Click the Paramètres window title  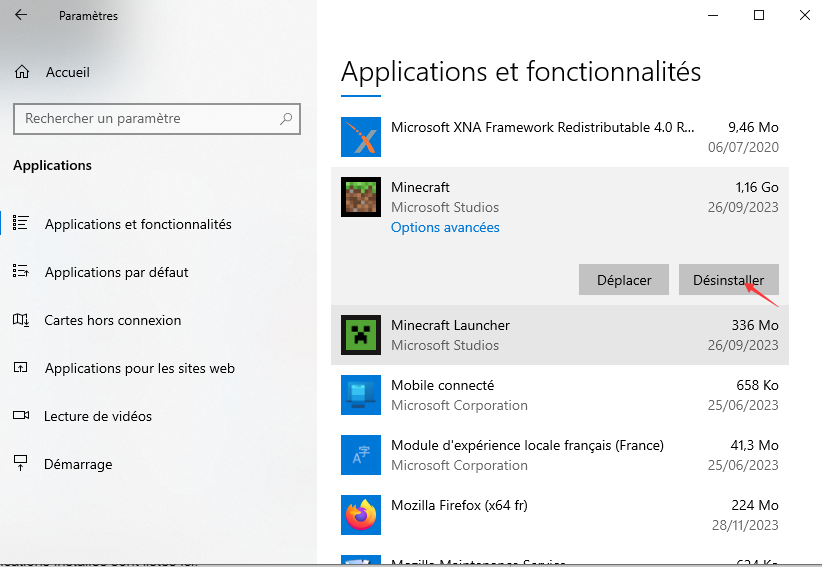click(x=88, y=16)
